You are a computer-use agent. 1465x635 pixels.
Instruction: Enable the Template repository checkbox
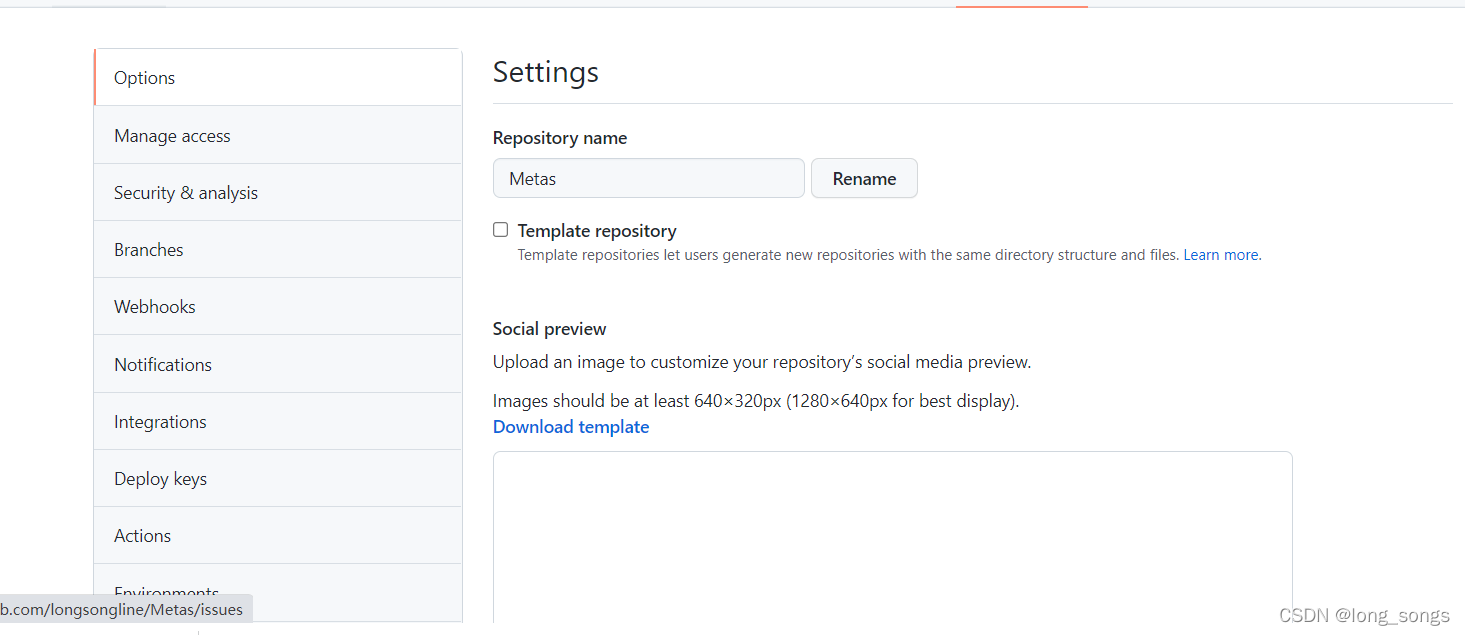tap(501, 230)
